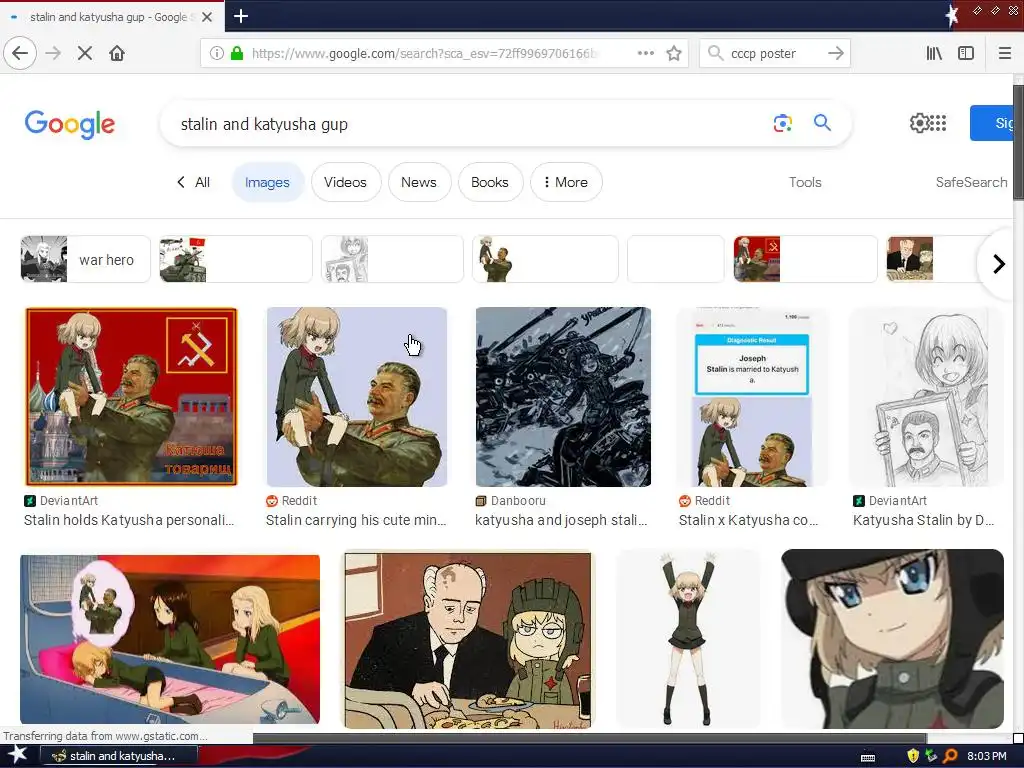View site information icon in address bar
The height and width of the screenshot is (768, 1024).
(217, 53)
